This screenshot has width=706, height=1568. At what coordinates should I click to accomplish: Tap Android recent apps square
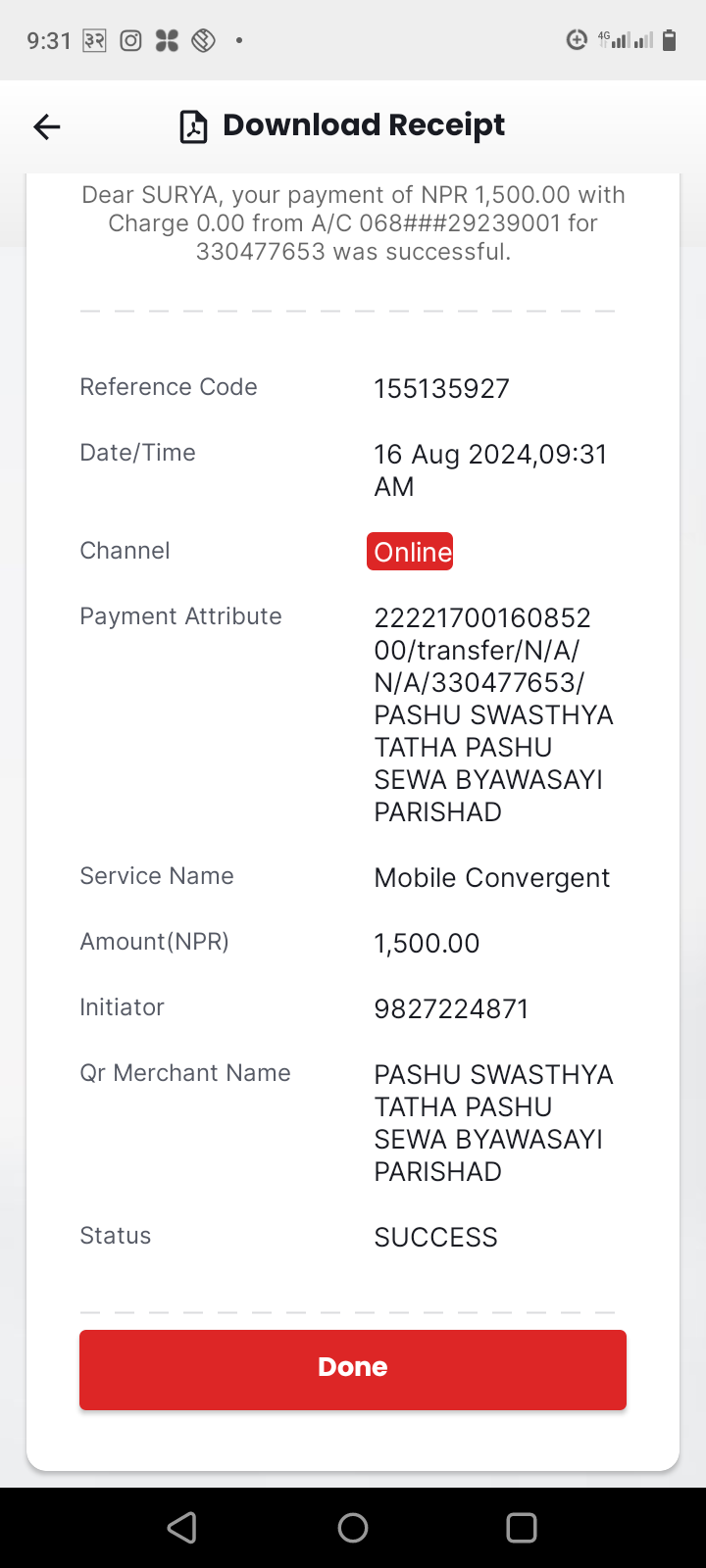click(522, 1527)
